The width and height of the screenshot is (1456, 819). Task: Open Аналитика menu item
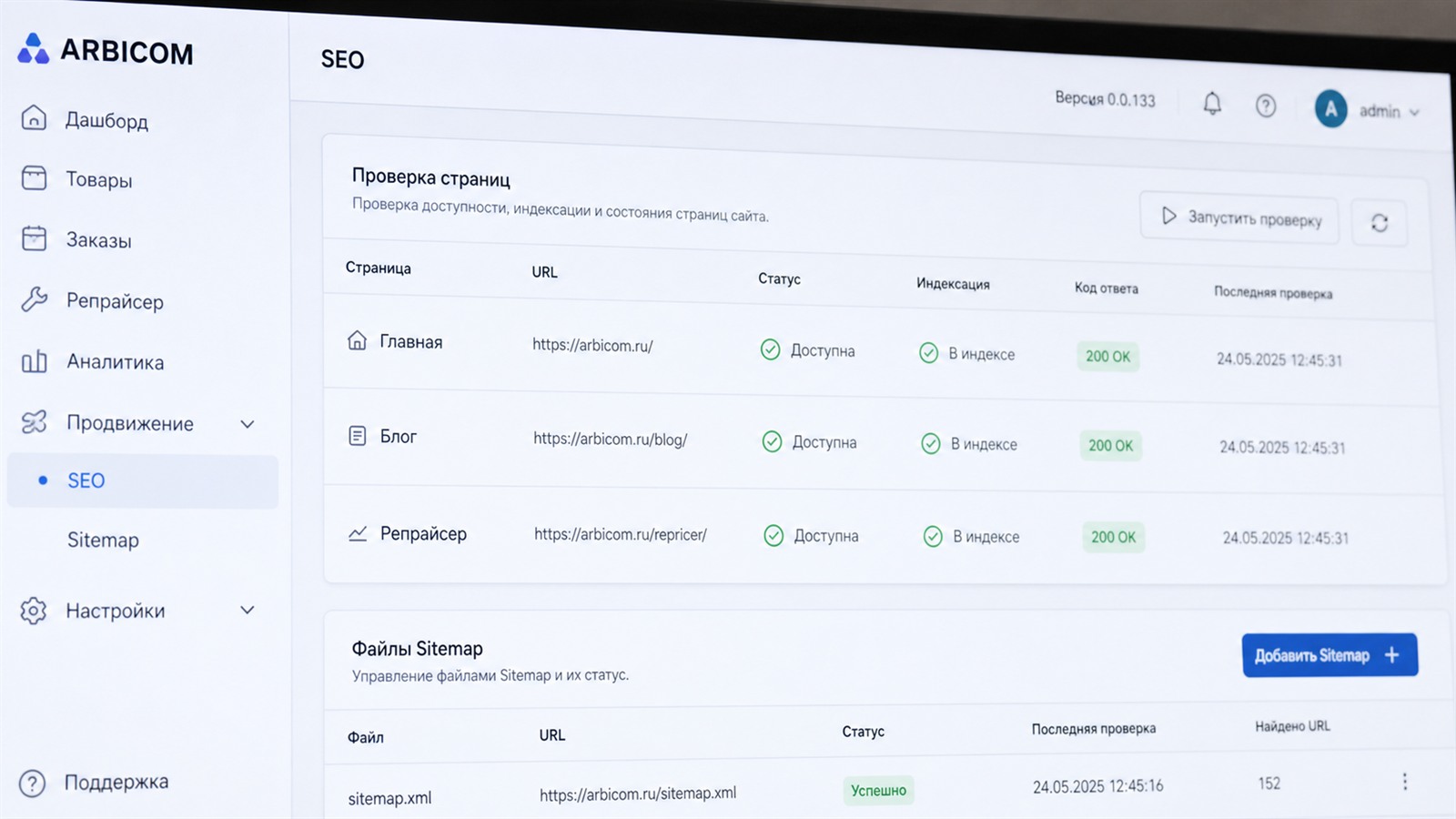pos(116,362)
